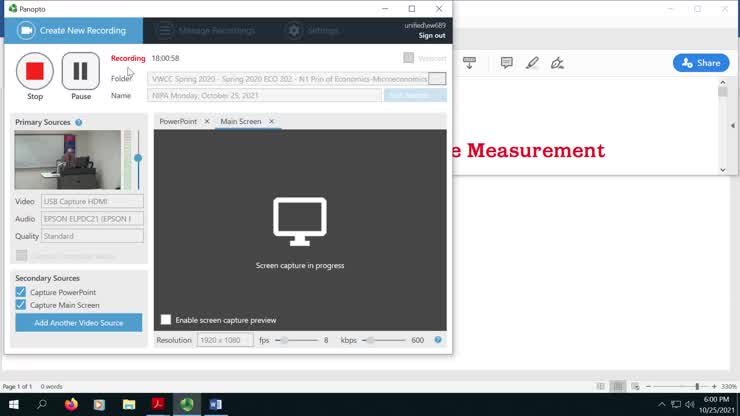Image resolution: width=740 pixels, height=416 pixels.
Task: Open the Video source dropdown
Action: coord(92,201)
